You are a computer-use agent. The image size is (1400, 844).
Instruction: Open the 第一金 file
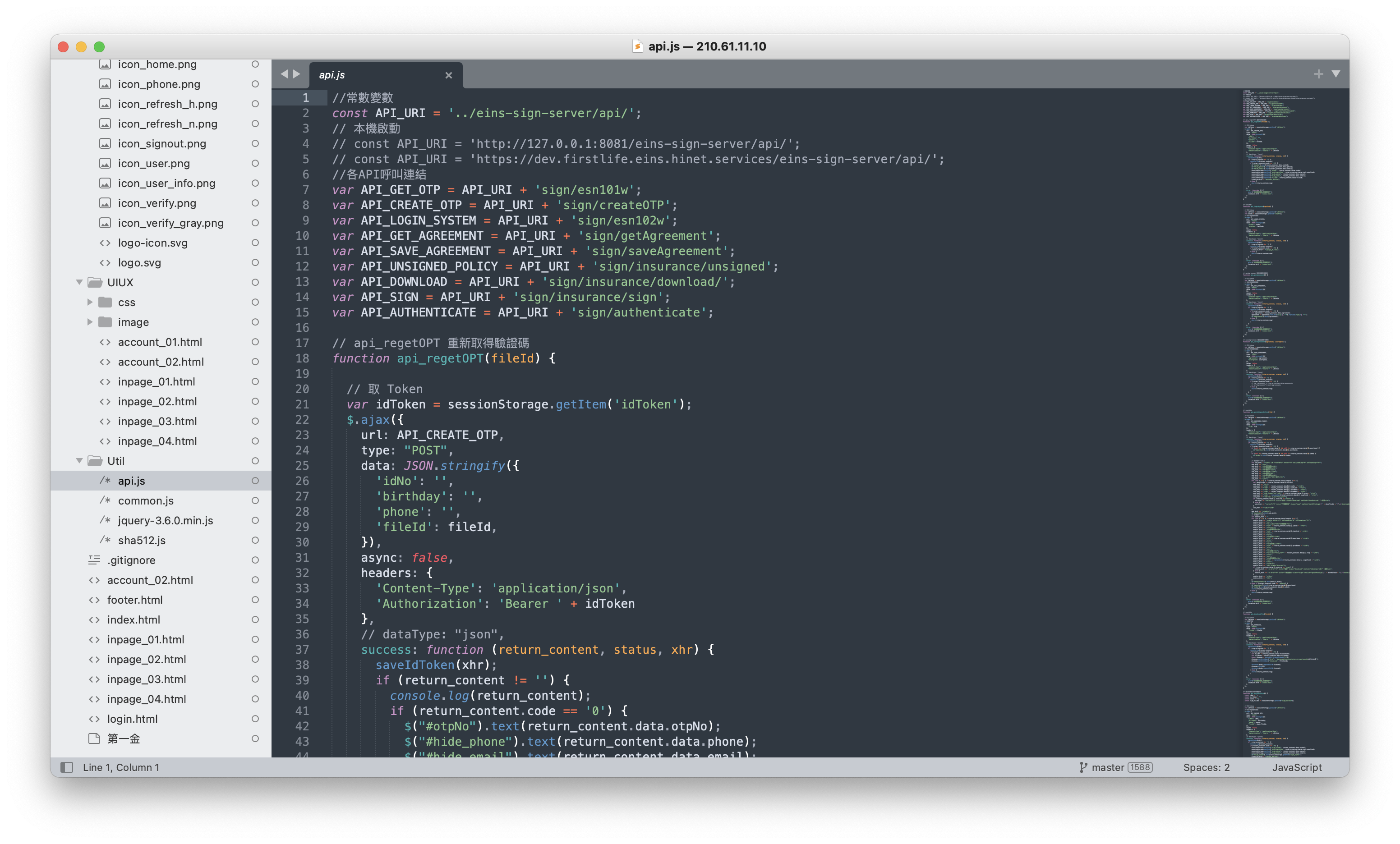point(123,738)
